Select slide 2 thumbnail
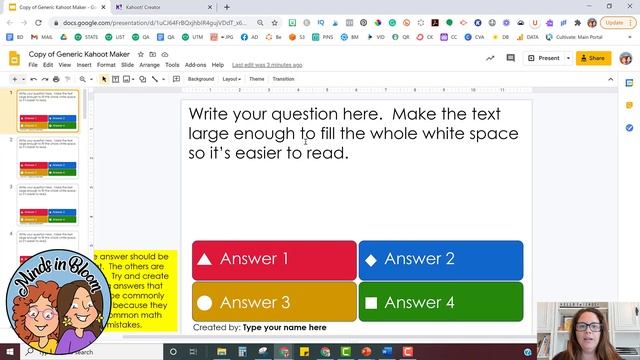Image resolution: width=640 pixels, height=360 pixels. (x=48, y=158)
